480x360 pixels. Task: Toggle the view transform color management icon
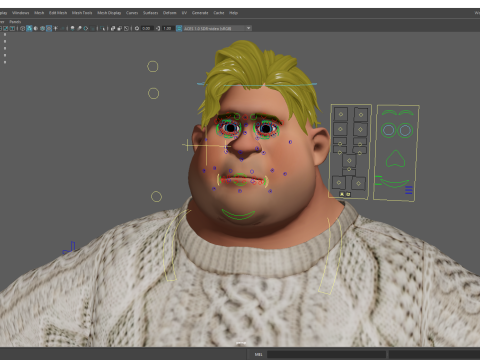[179, 28]
